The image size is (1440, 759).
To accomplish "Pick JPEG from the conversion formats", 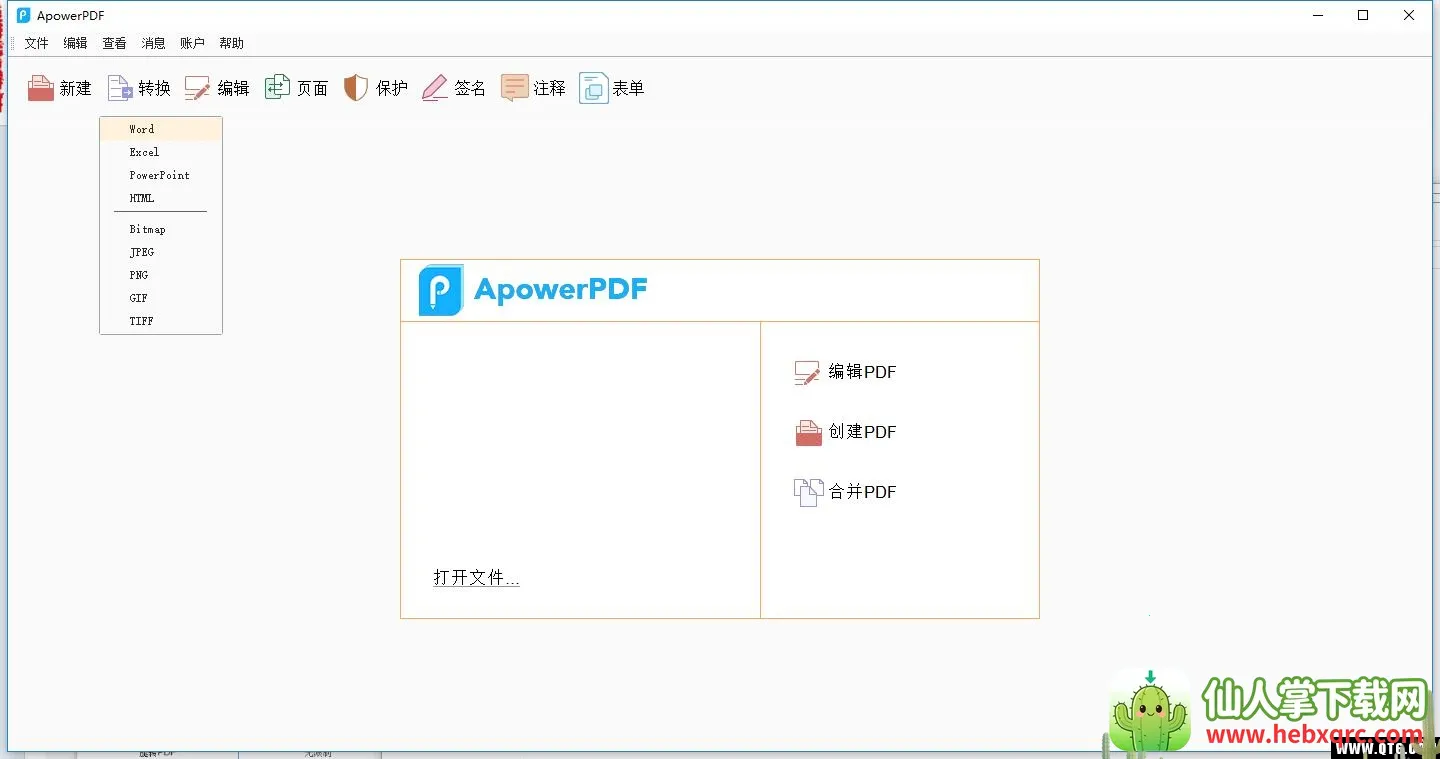I will tap(142, 252).
